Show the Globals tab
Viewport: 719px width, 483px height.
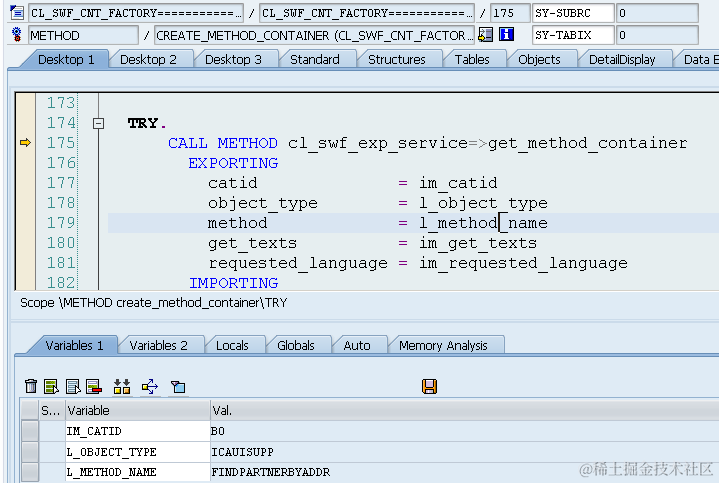click(x=296, y=345)
